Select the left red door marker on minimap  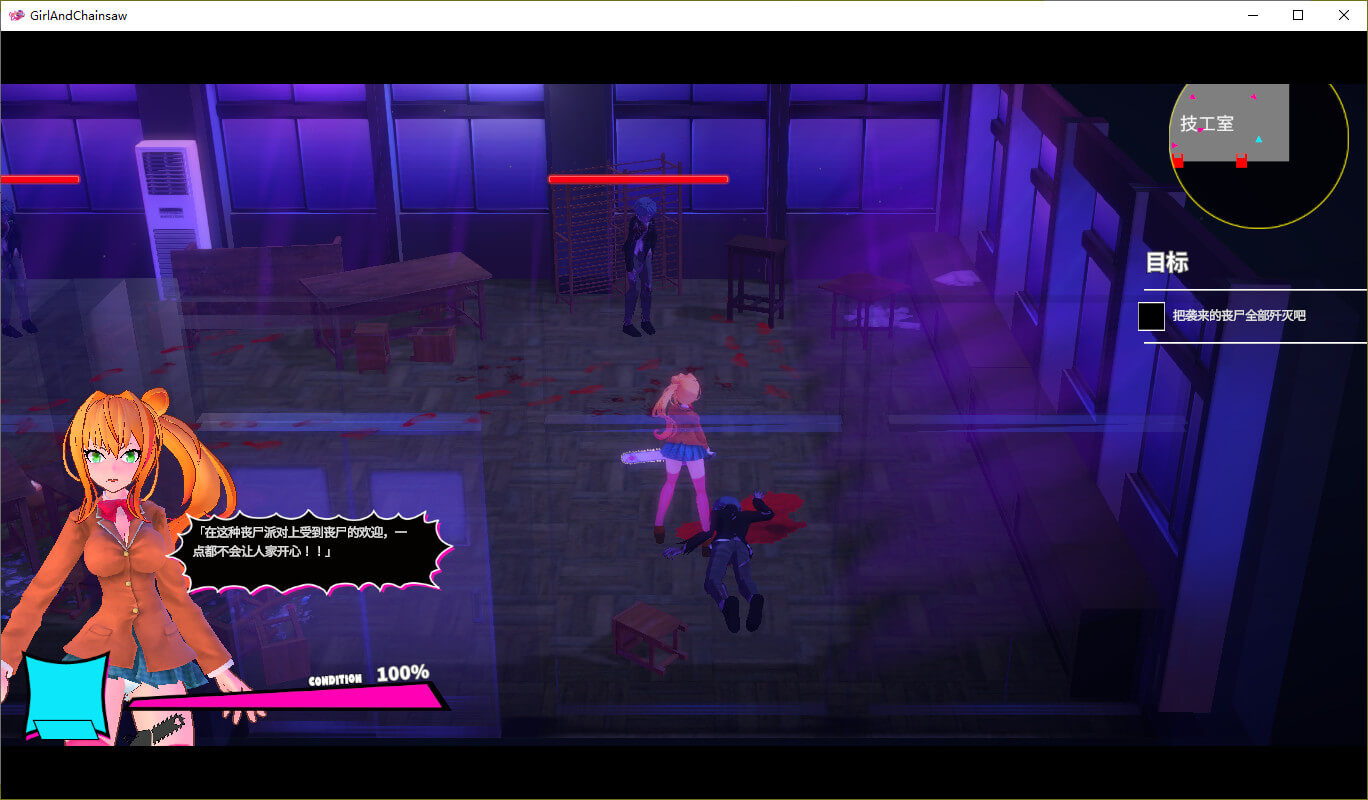(1177, 161)
